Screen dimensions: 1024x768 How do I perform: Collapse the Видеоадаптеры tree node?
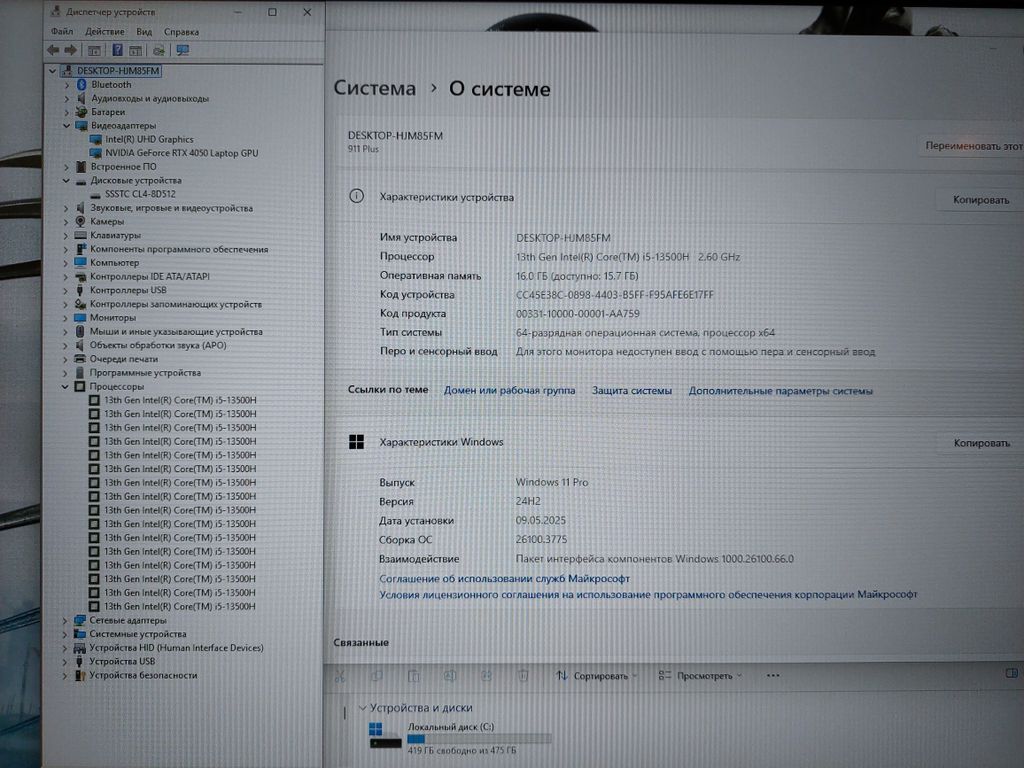point(67,126)
